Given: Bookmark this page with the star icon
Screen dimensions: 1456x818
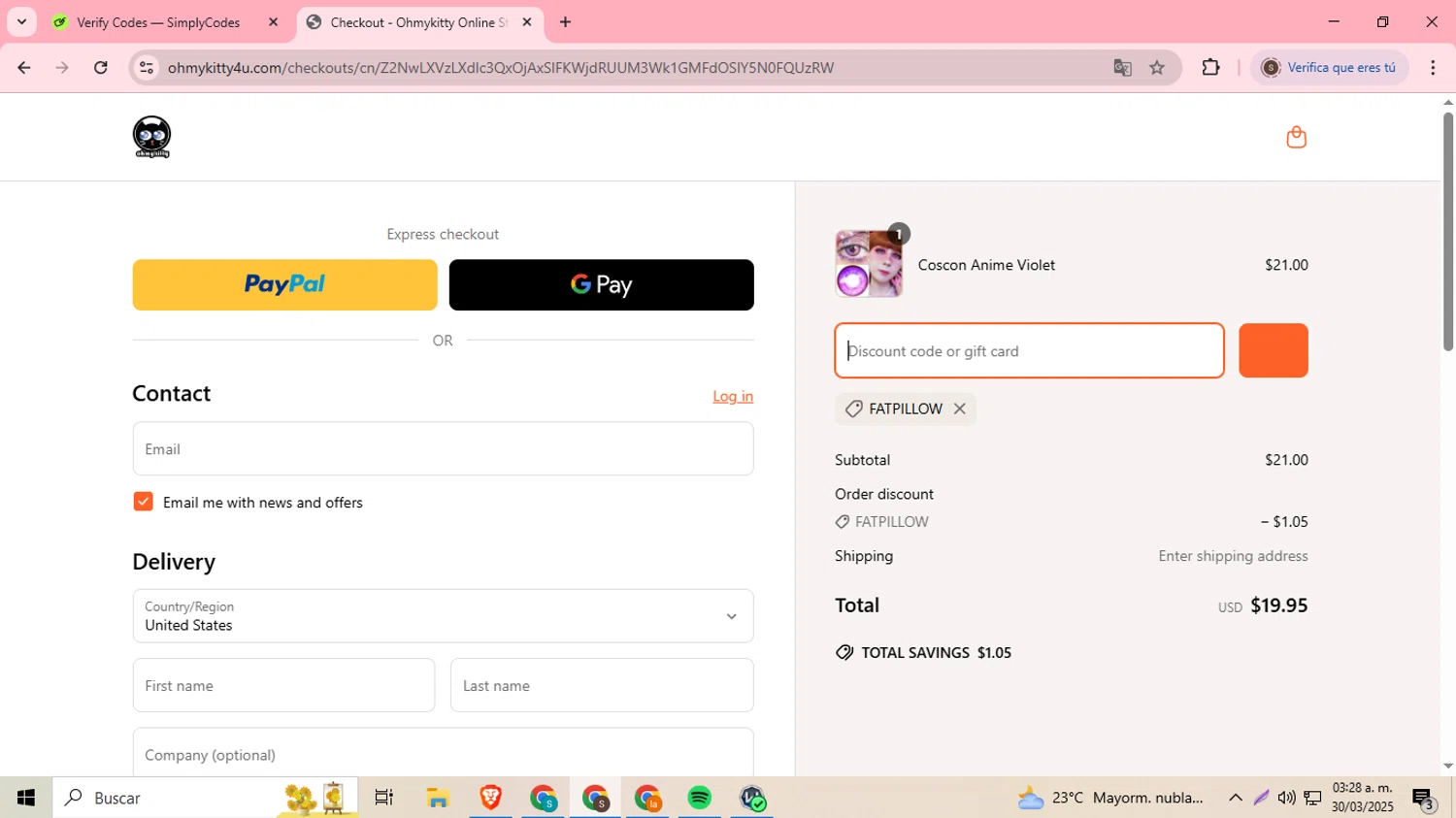Looking at the screenshot, I should pos(1157,68).
